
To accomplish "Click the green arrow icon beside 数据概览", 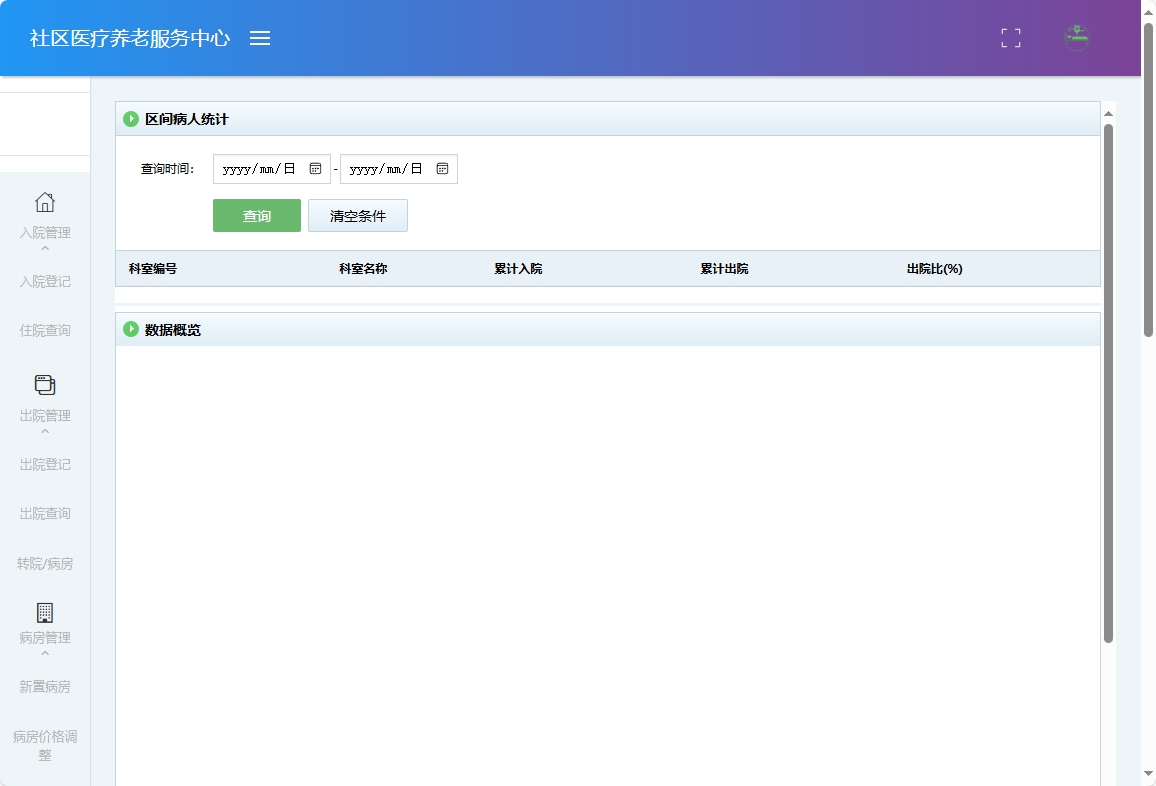I will [x=131, y=329].
